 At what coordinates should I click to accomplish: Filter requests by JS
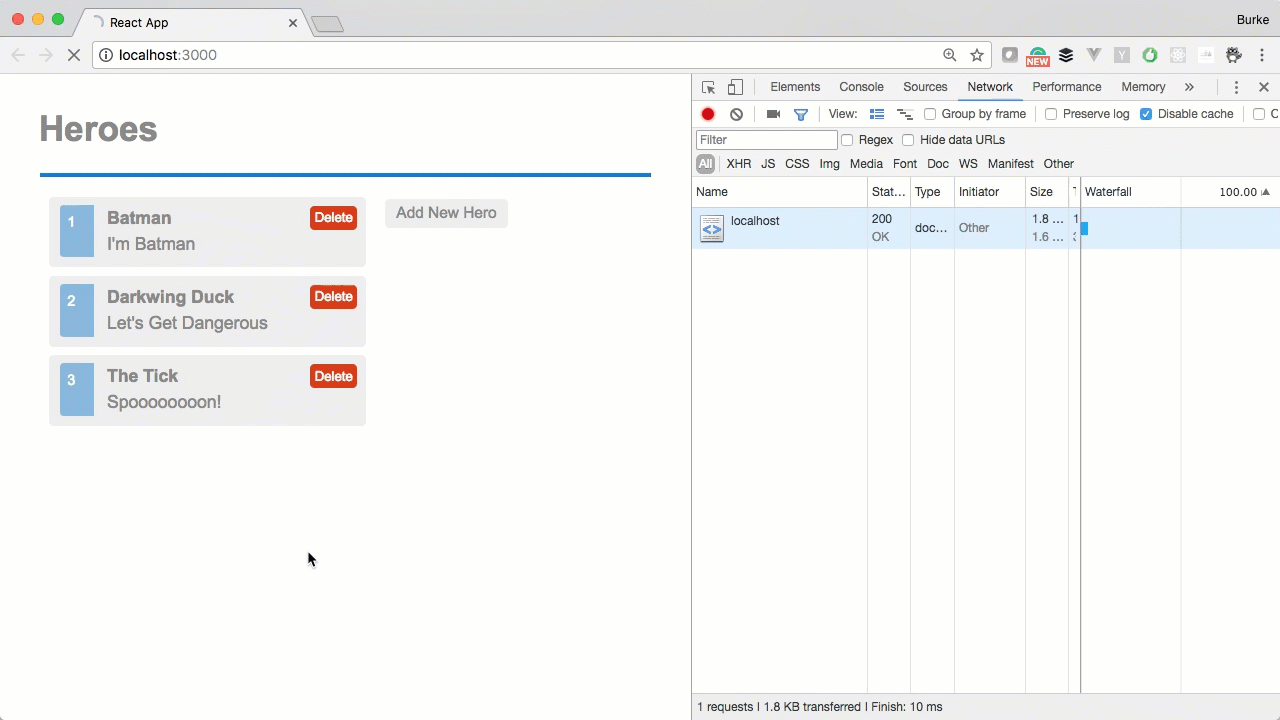click(x=768, y=164)
